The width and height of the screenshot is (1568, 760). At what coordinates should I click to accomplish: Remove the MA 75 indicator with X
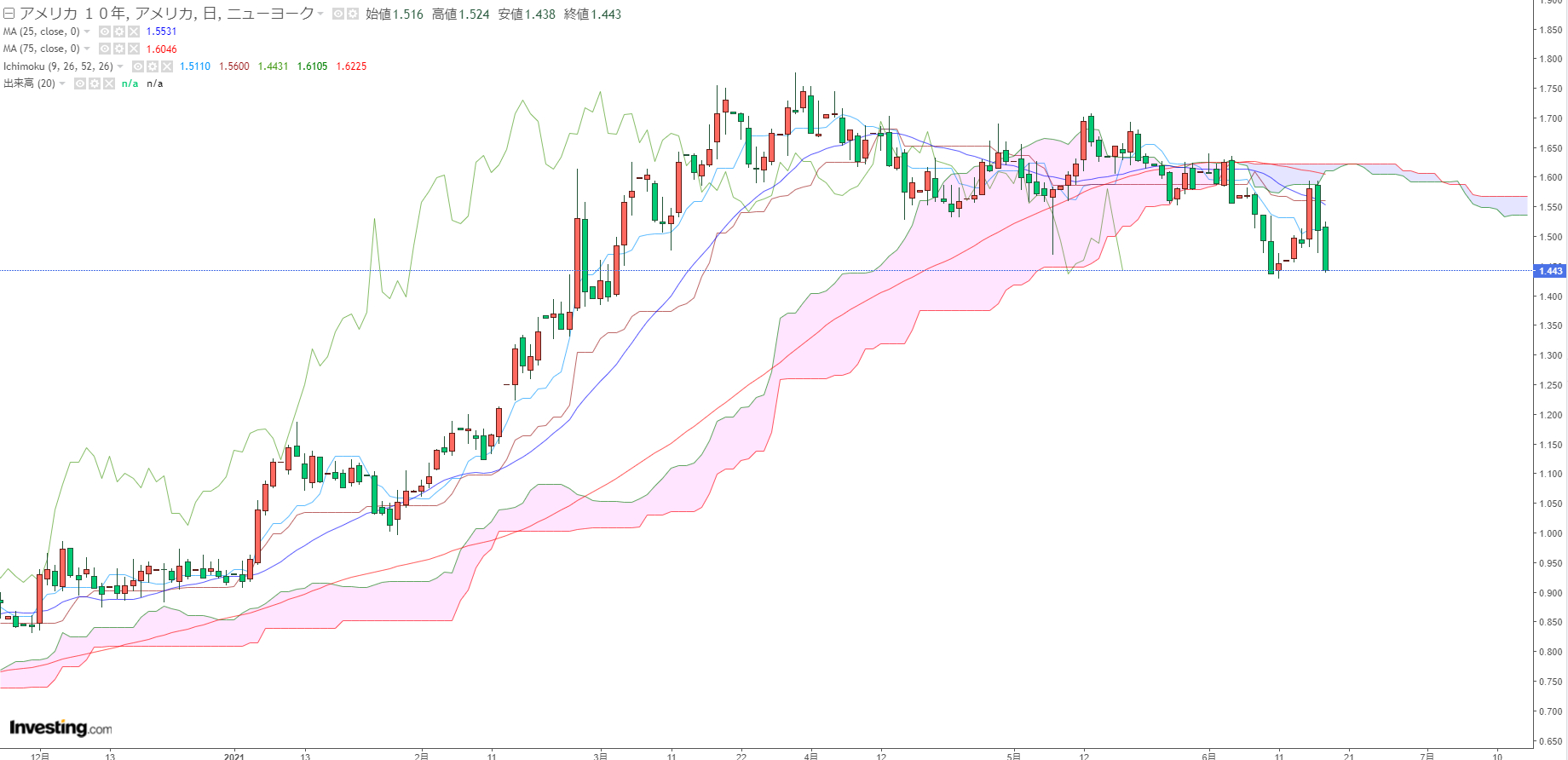click(x=134, y=49)
